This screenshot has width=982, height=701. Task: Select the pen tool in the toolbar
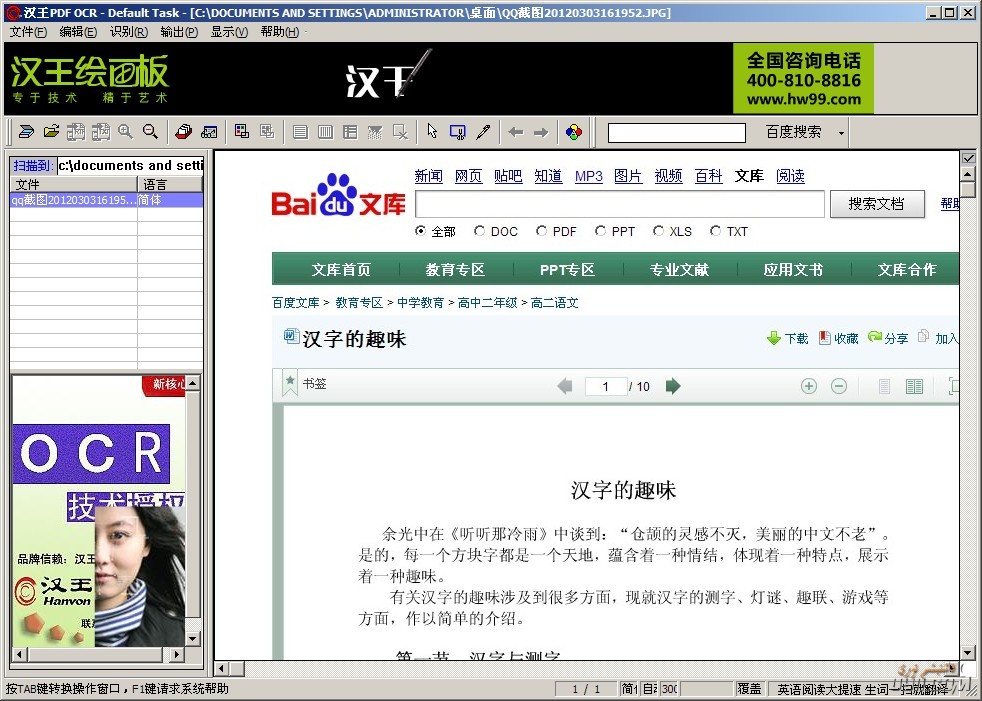point(483,132)
